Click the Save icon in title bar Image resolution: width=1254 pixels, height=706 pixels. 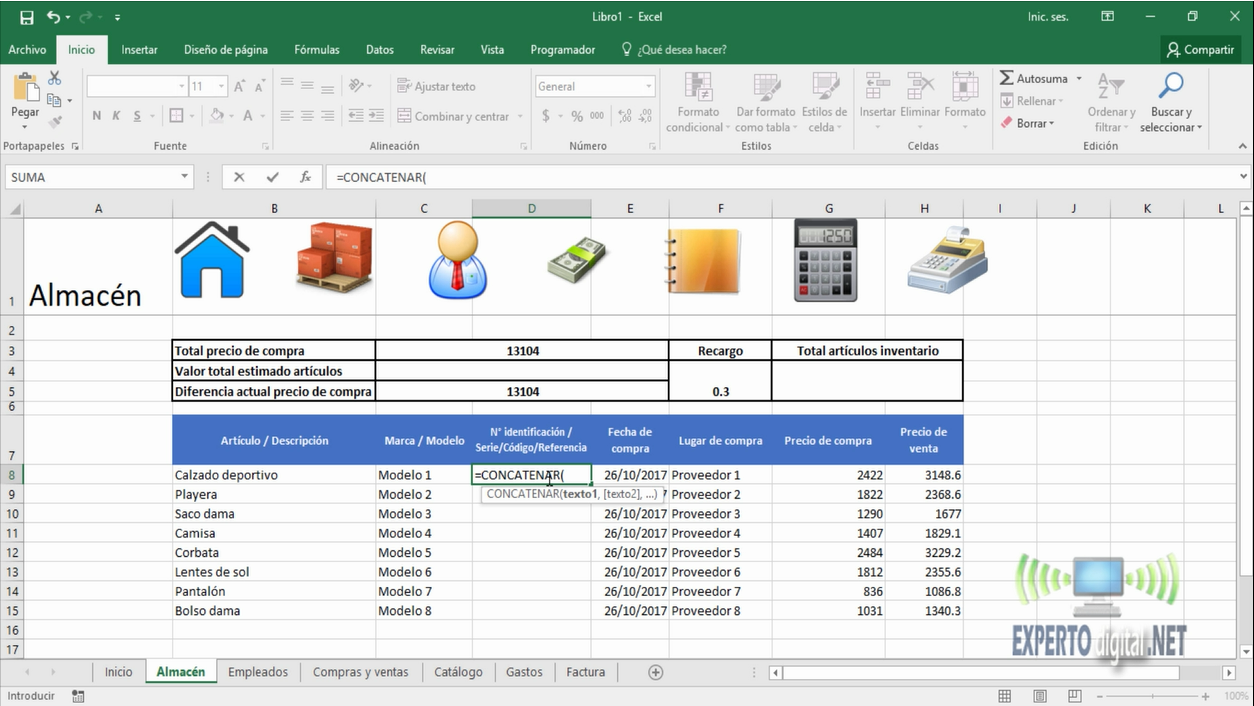click(27, 17)
